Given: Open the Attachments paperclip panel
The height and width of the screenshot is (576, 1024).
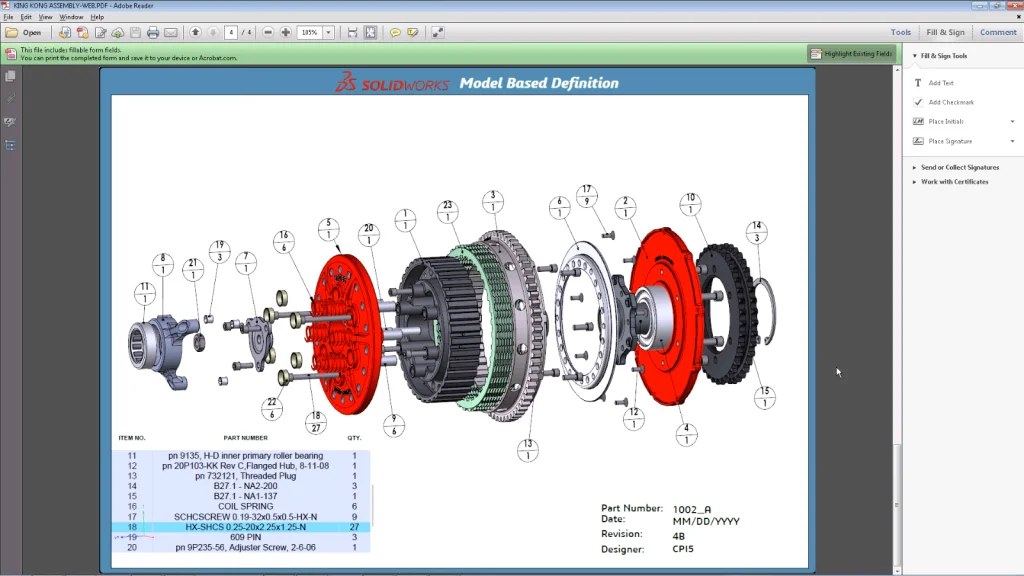Looking at the screenshot, I should click(10, 97).
